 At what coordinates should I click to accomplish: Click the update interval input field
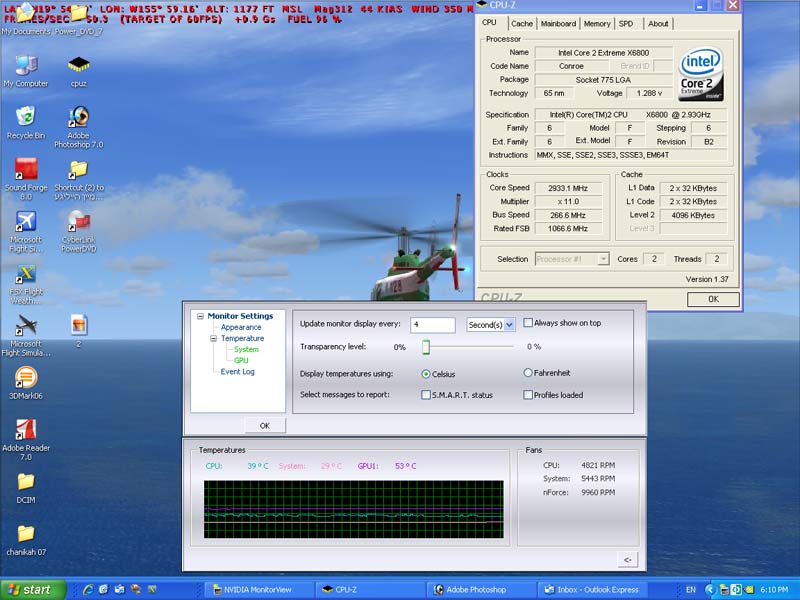433,324
